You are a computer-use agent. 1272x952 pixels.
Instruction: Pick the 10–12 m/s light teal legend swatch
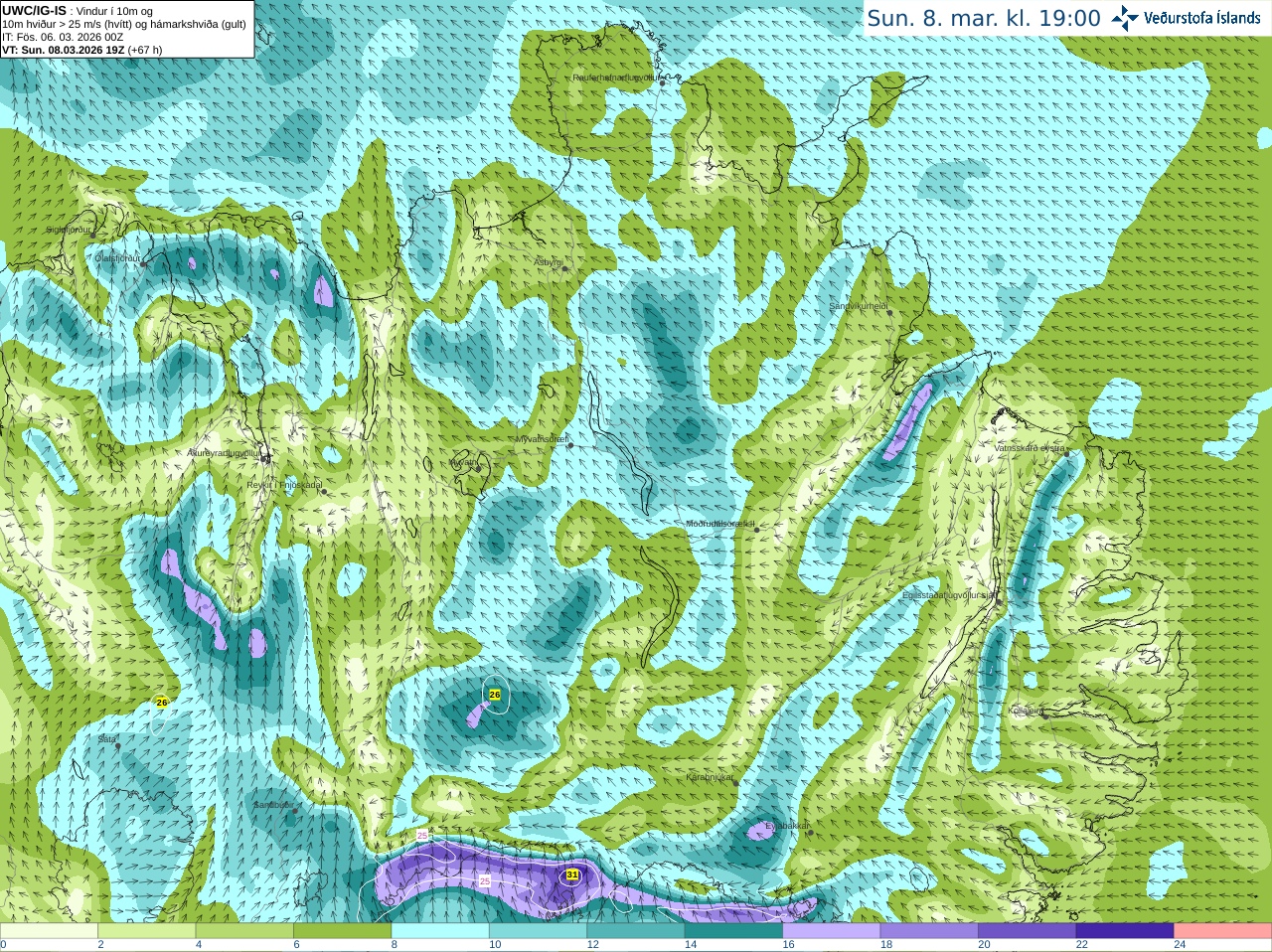click(538, 931)
